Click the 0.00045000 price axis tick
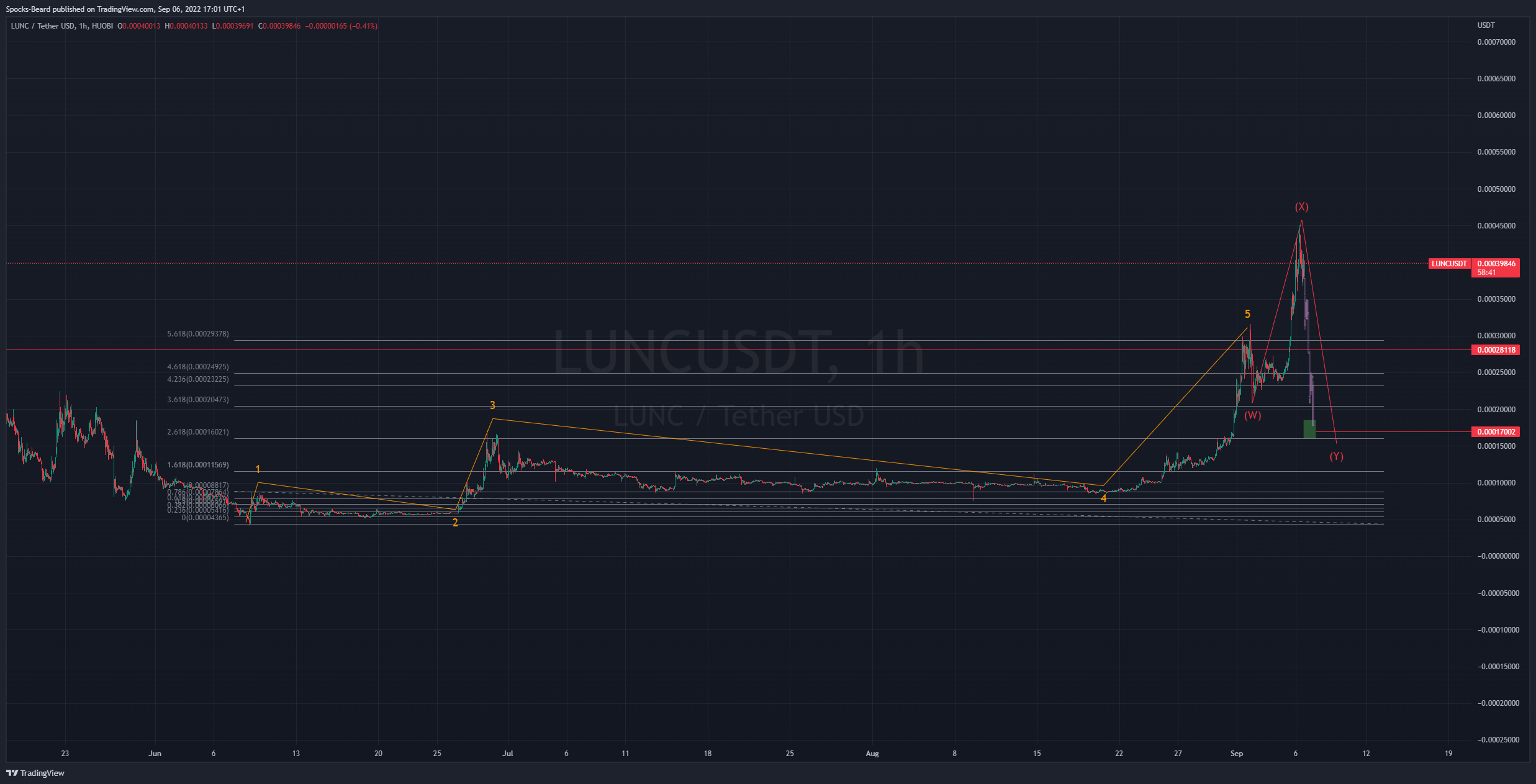1536x784 pixels. click(1496, 226)
